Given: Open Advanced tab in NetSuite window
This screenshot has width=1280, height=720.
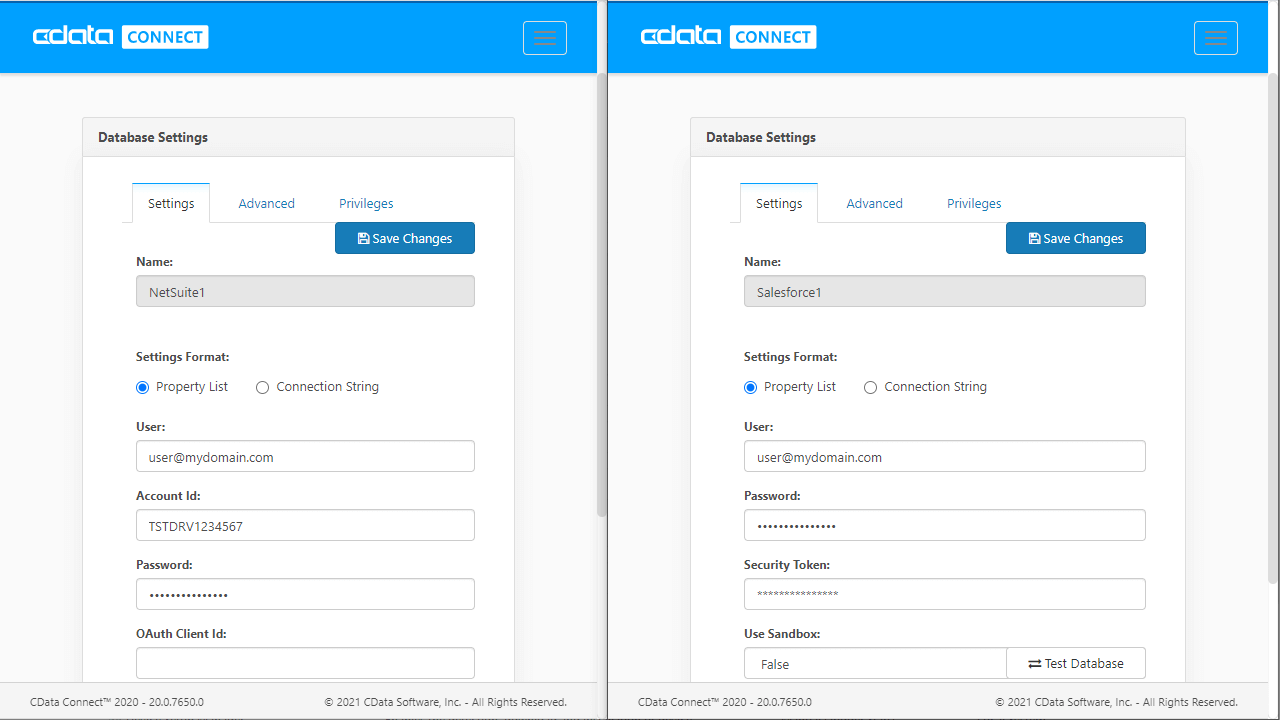Looking at the screenshot, I should pos(266,203).
